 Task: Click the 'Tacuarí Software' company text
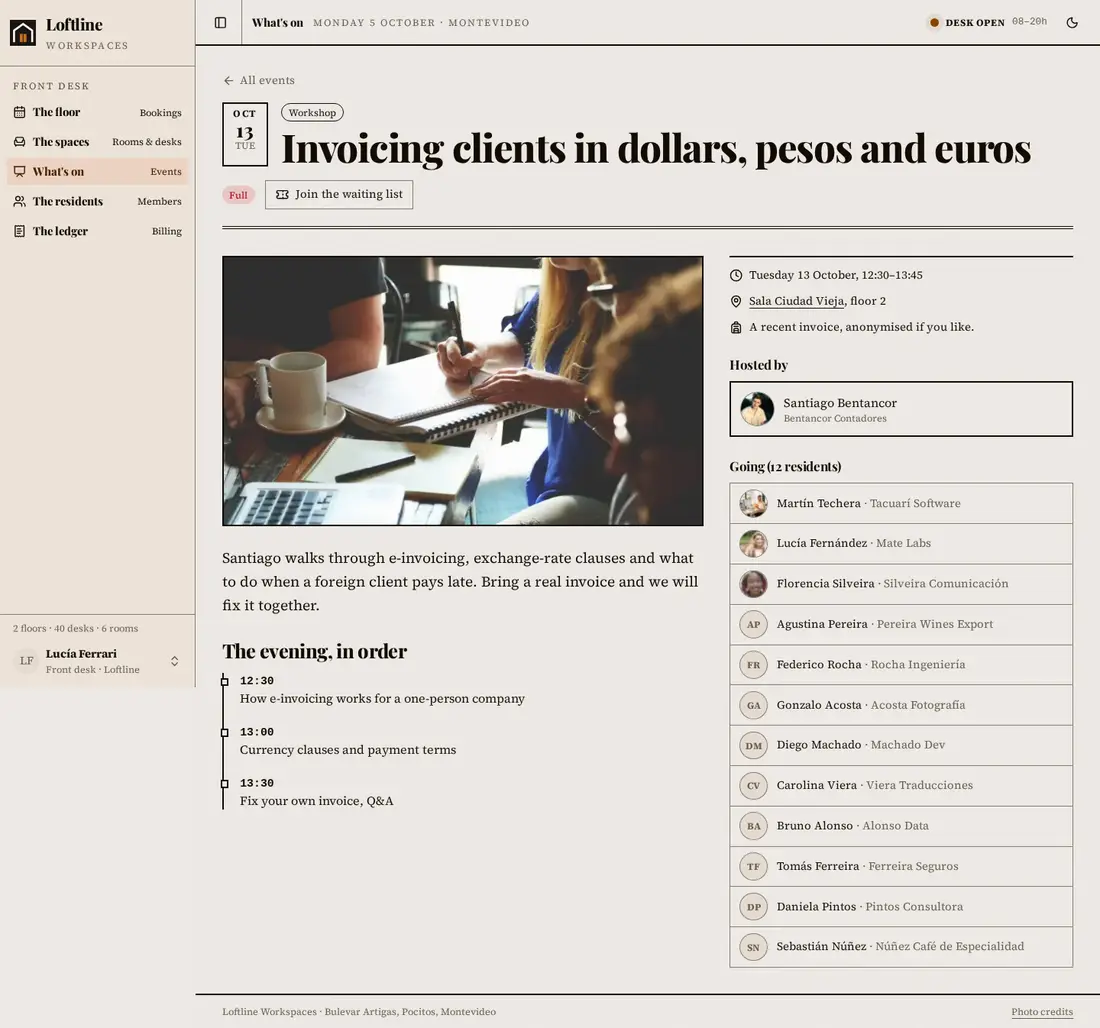pyautogui.click(x=915, y=503)
